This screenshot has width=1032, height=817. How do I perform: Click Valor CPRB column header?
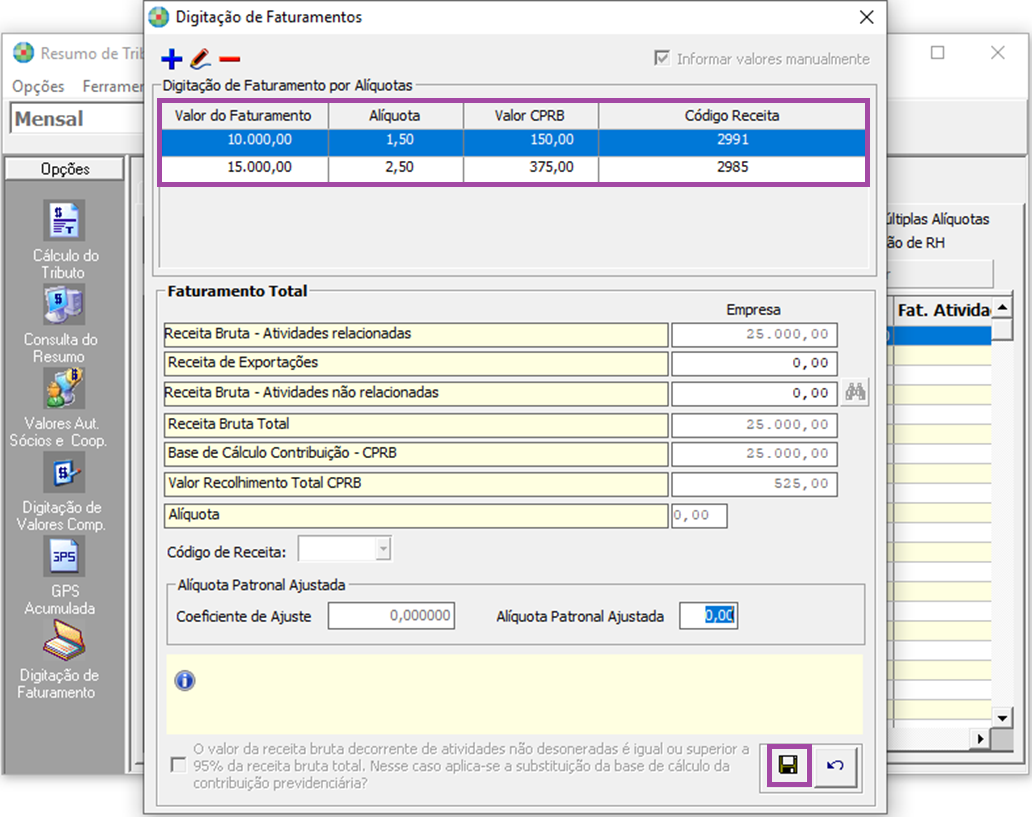[x=530, y=116]
